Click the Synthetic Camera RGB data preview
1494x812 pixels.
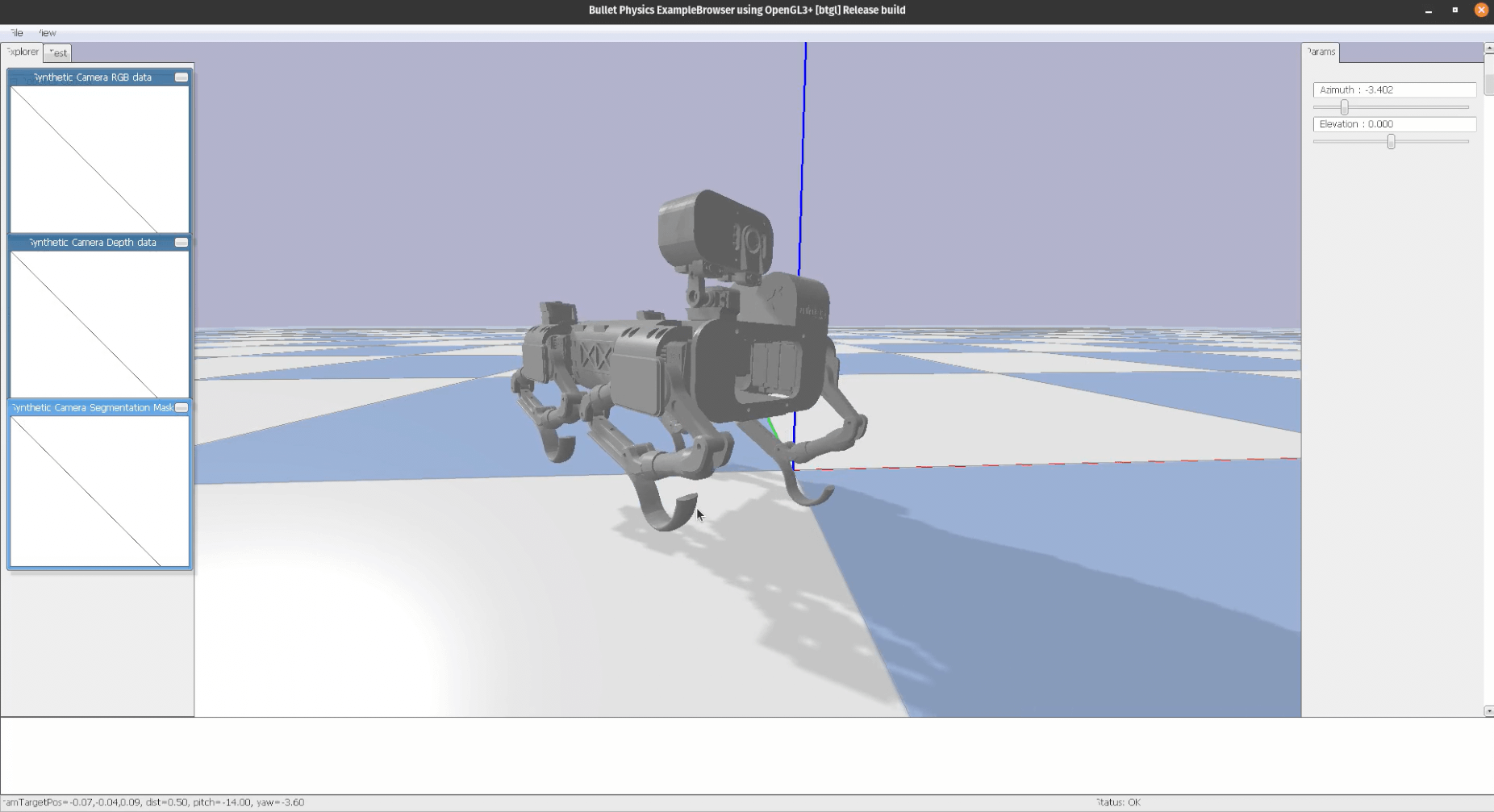point(99,159)
